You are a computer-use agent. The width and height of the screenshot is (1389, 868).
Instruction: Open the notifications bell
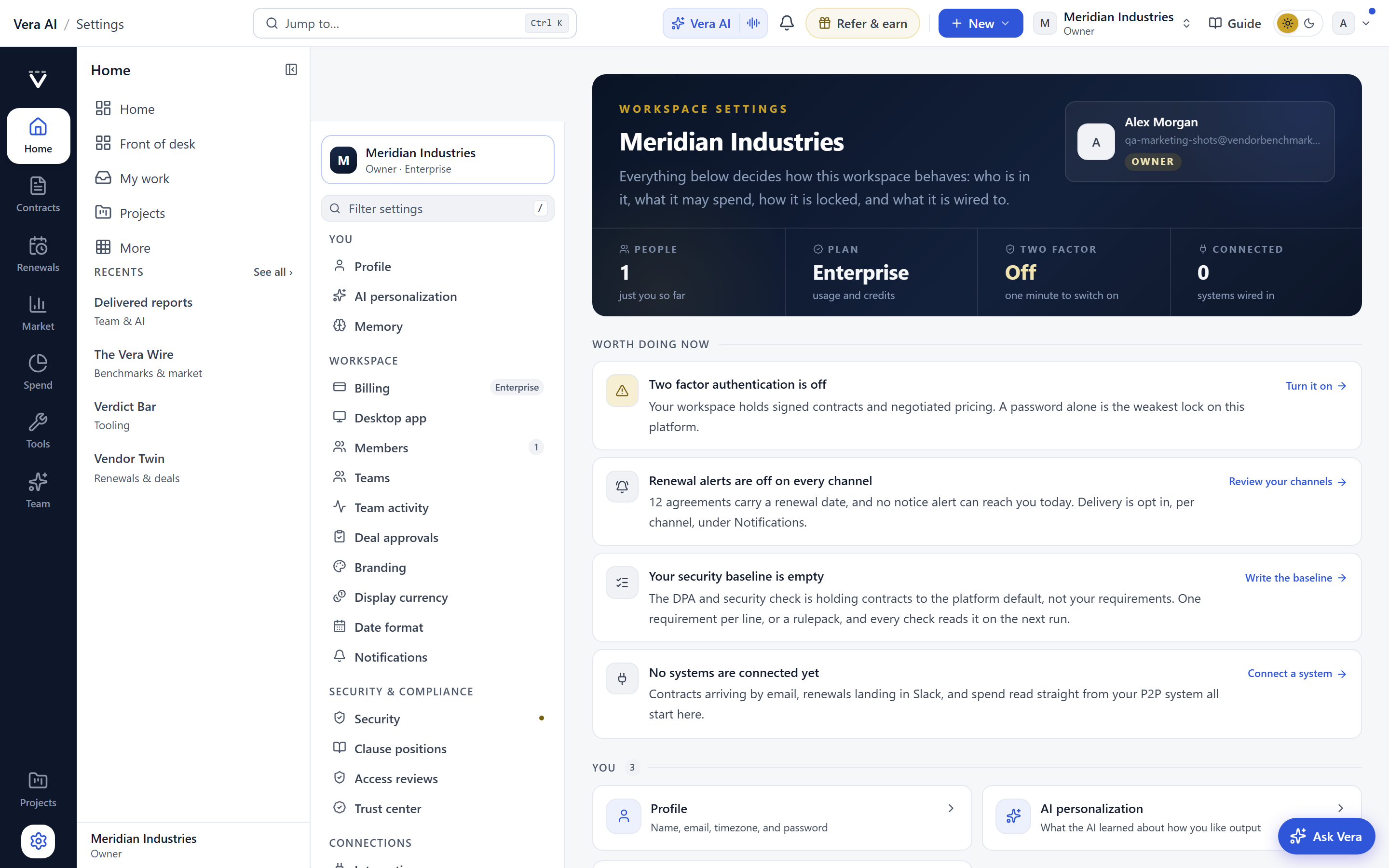pyautogui.click(x=786, y=23)
